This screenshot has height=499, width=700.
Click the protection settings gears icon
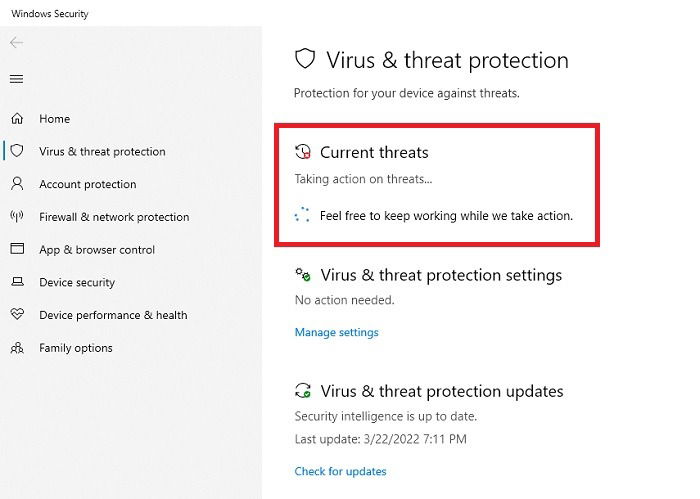coord(303,274)
